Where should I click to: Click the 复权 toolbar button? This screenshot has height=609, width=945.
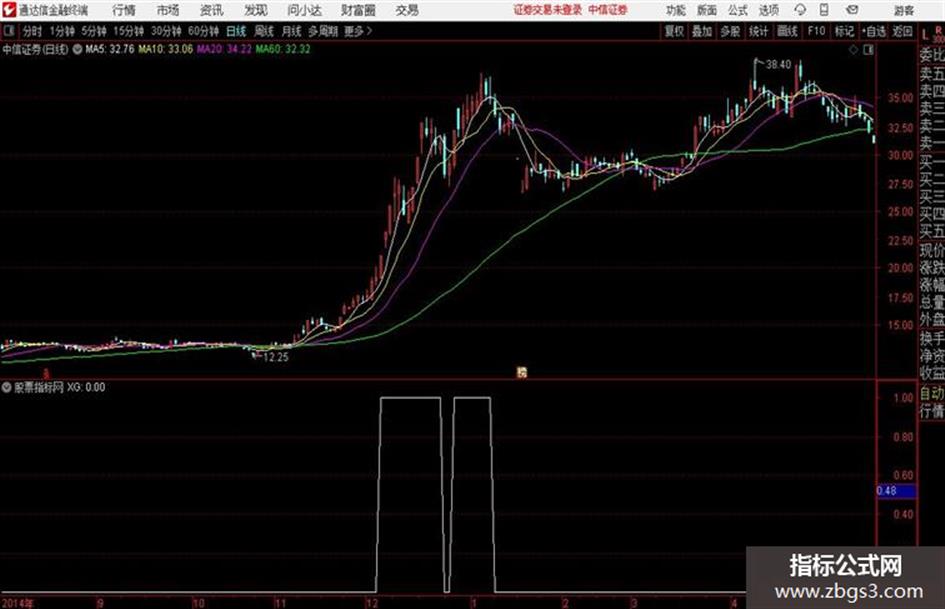coord(674,31)
